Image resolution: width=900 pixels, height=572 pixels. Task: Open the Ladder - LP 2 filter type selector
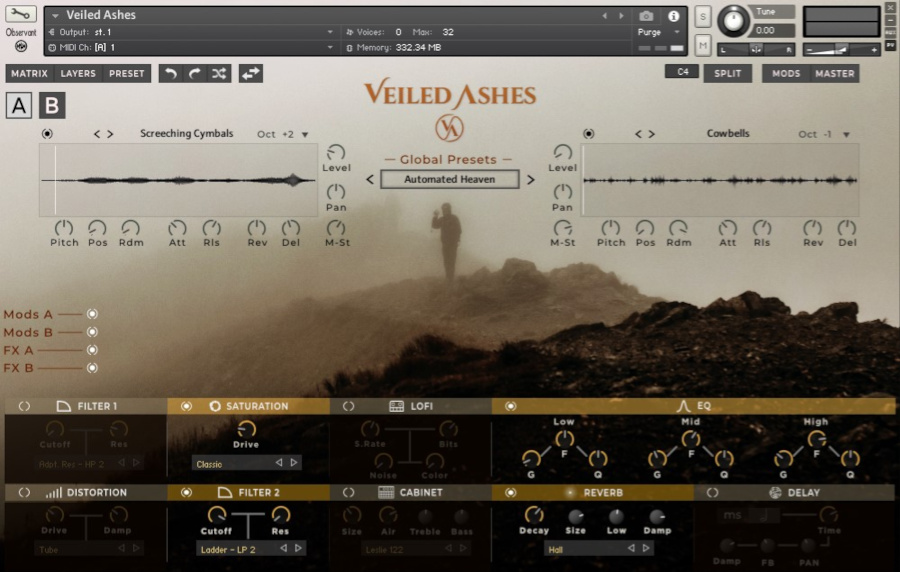tap(251, 549)
